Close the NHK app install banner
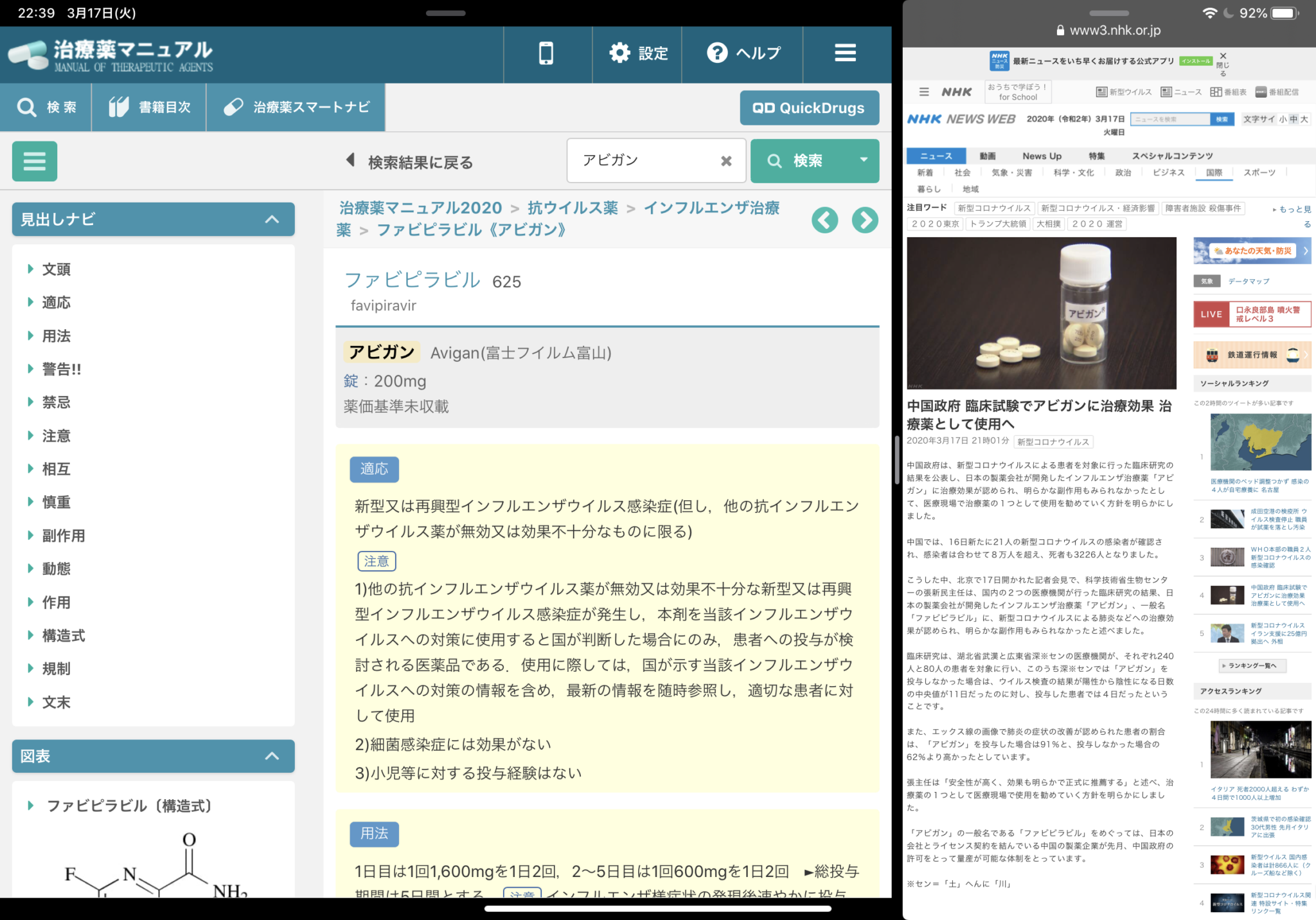 [1223, 64]
